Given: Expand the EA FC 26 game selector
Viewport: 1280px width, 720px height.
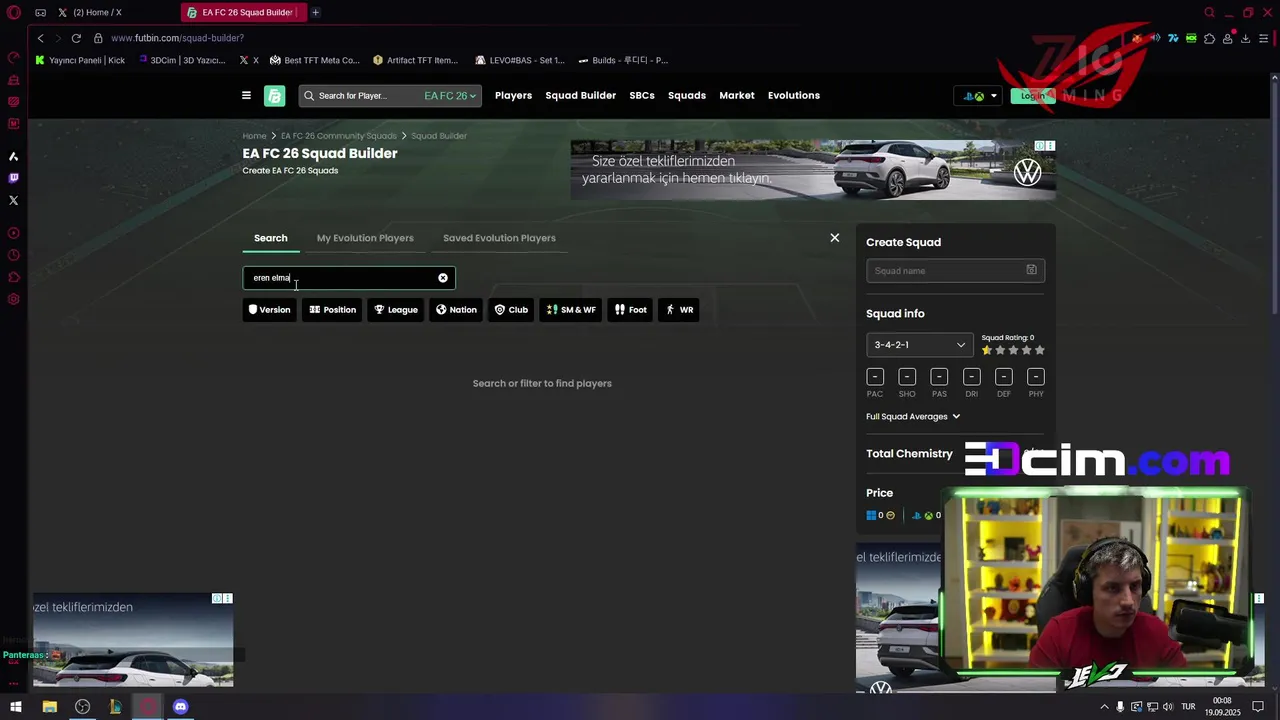Looking at the screenshot, I should coord(450,96).
